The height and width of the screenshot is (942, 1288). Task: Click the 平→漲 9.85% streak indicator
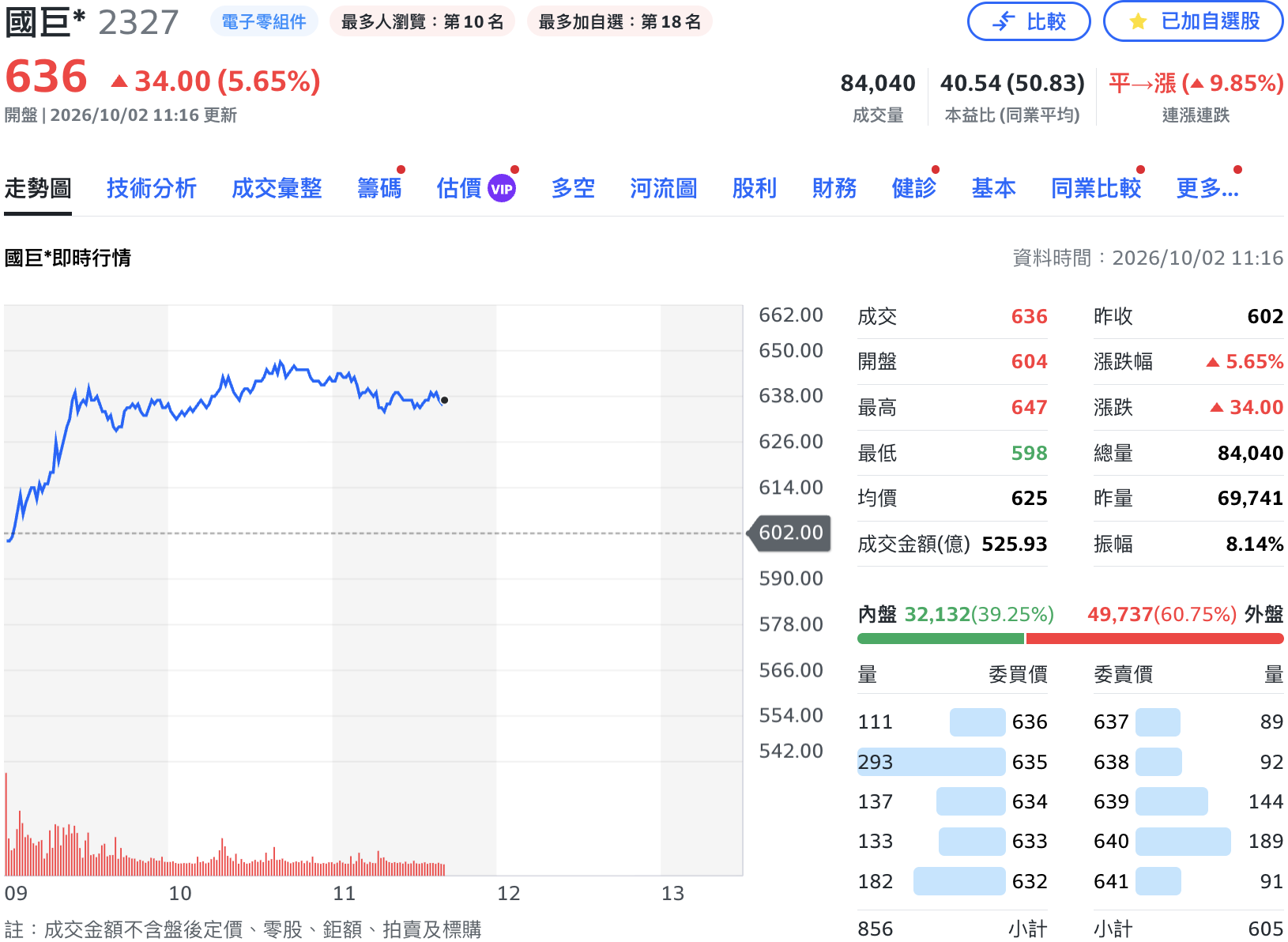pyautogui.click(x=1196, y=83)
